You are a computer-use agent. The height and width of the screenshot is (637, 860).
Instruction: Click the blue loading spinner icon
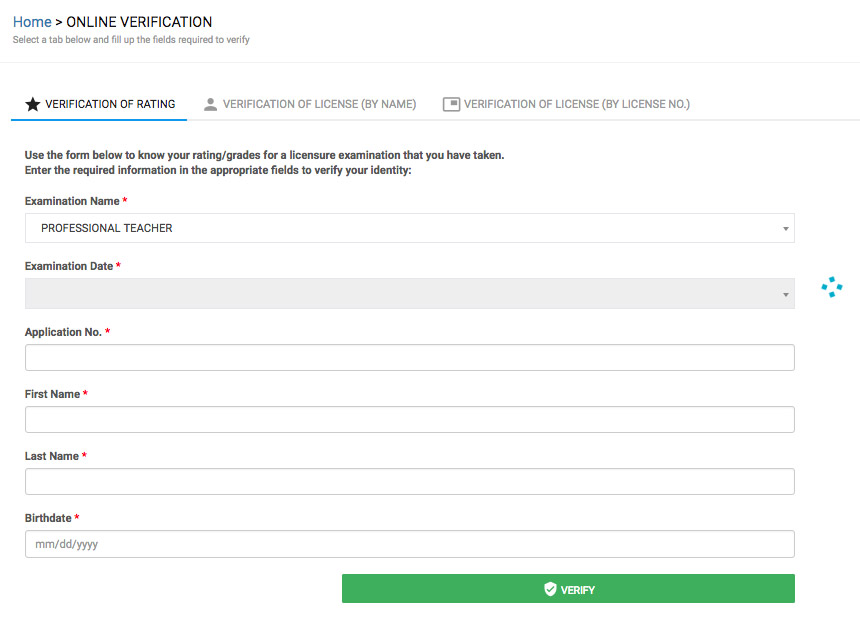click(832, 287)
